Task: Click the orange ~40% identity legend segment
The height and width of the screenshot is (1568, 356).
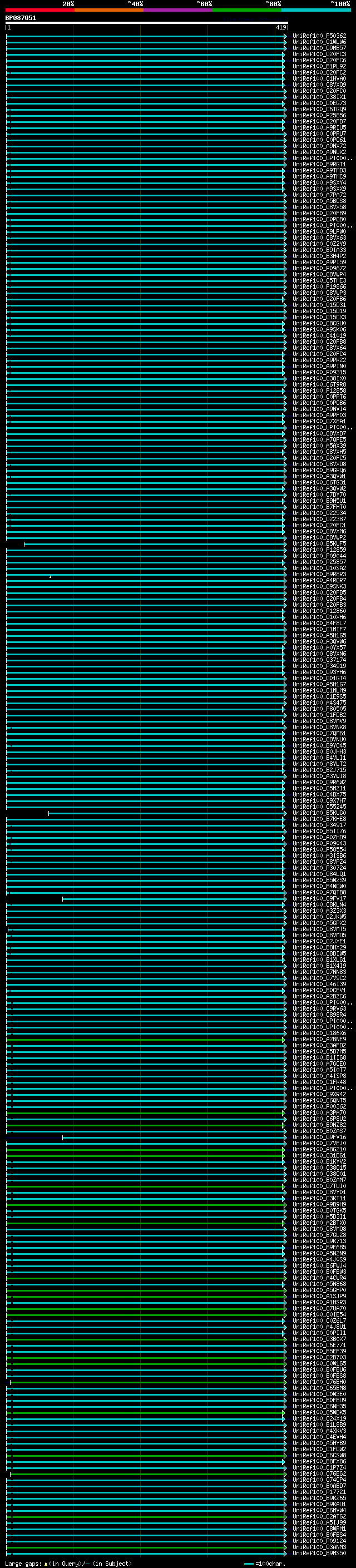Action: 109,11
